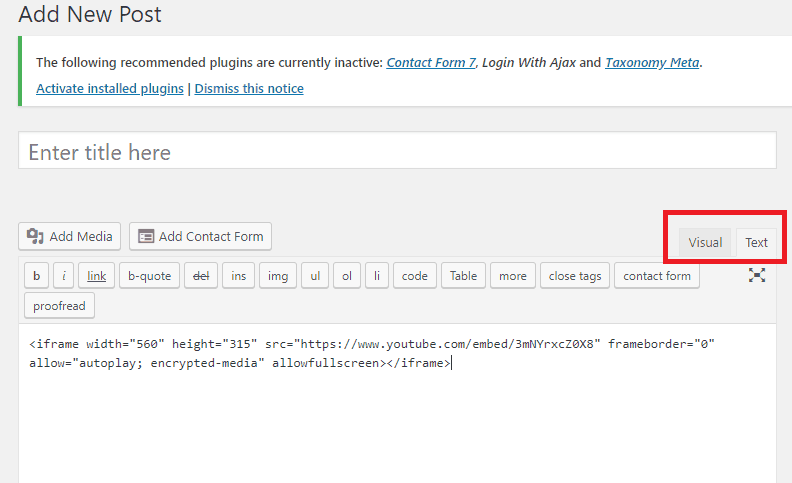Screen dimensions: 792x483
Task: Open the Add Contact Form dialog
Action: [x=201, y=236]
